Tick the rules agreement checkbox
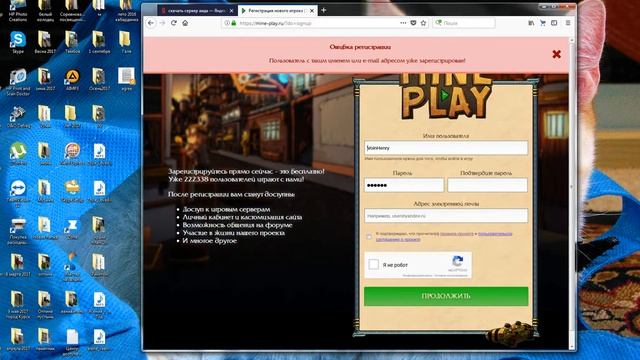This screenshot has width=640, height=360. click(x=369, y=237)
